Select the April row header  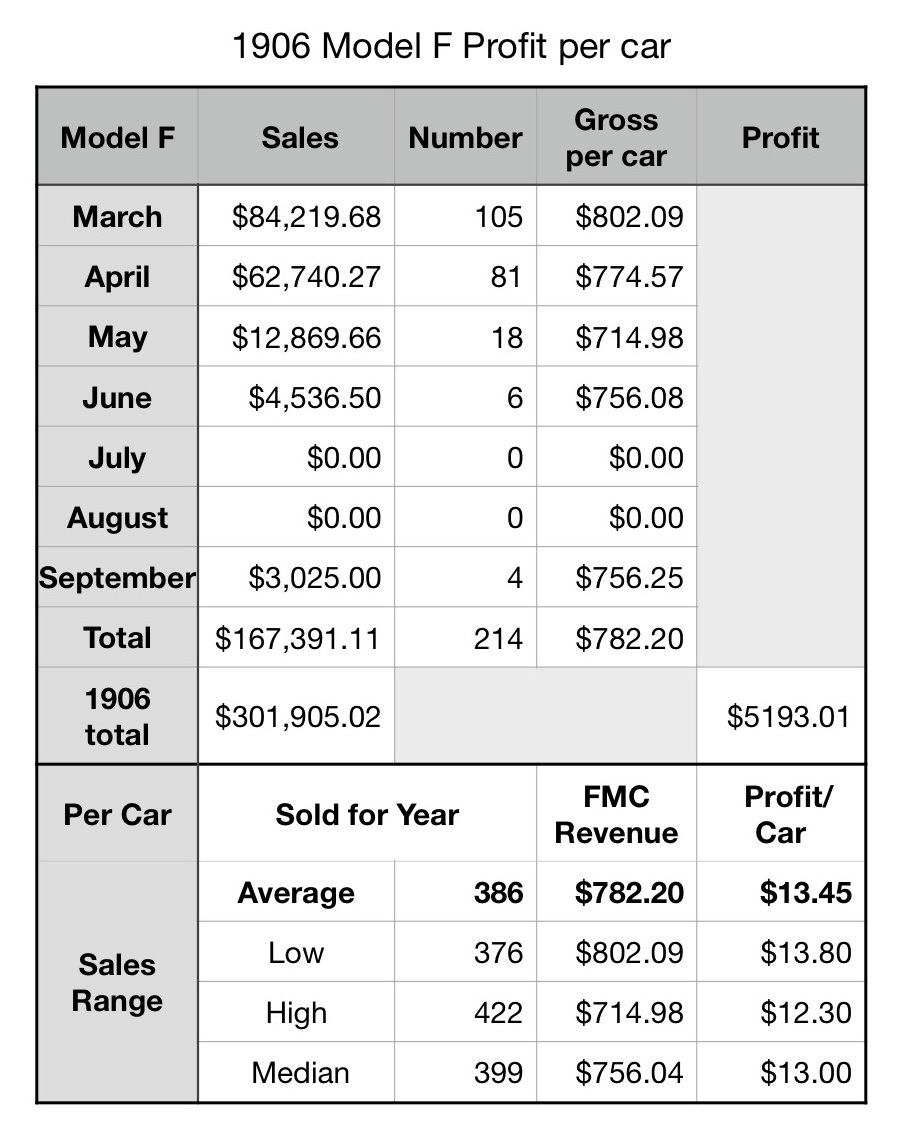117,277
